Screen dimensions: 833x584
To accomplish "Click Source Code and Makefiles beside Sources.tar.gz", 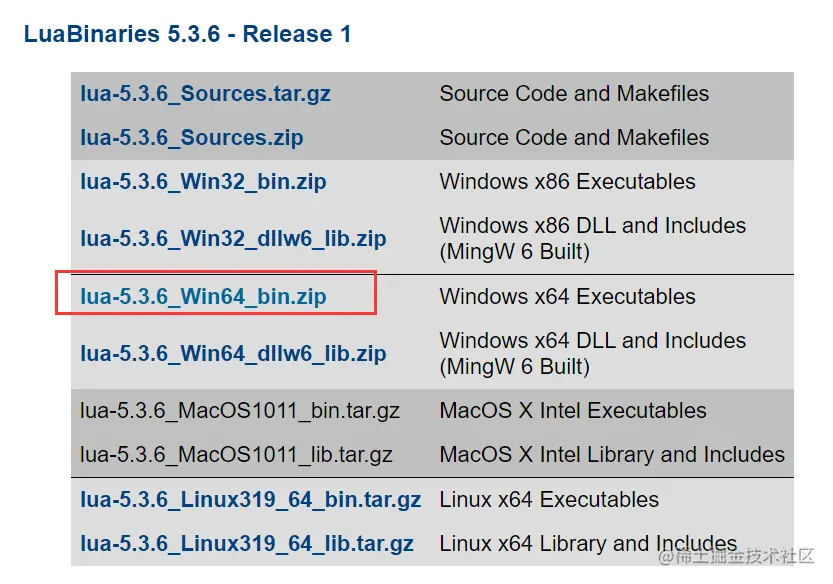I will (x=574, y=94).
